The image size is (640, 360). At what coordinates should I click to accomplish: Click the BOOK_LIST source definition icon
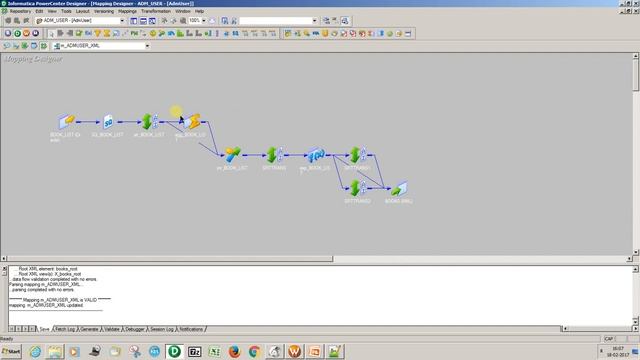(x=67, y=122)
